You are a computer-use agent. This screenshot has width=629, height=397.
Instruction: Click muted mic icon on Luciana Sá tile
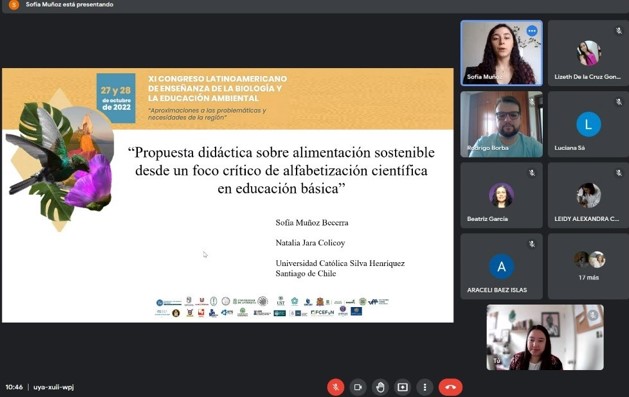click(x=619, y=102)
